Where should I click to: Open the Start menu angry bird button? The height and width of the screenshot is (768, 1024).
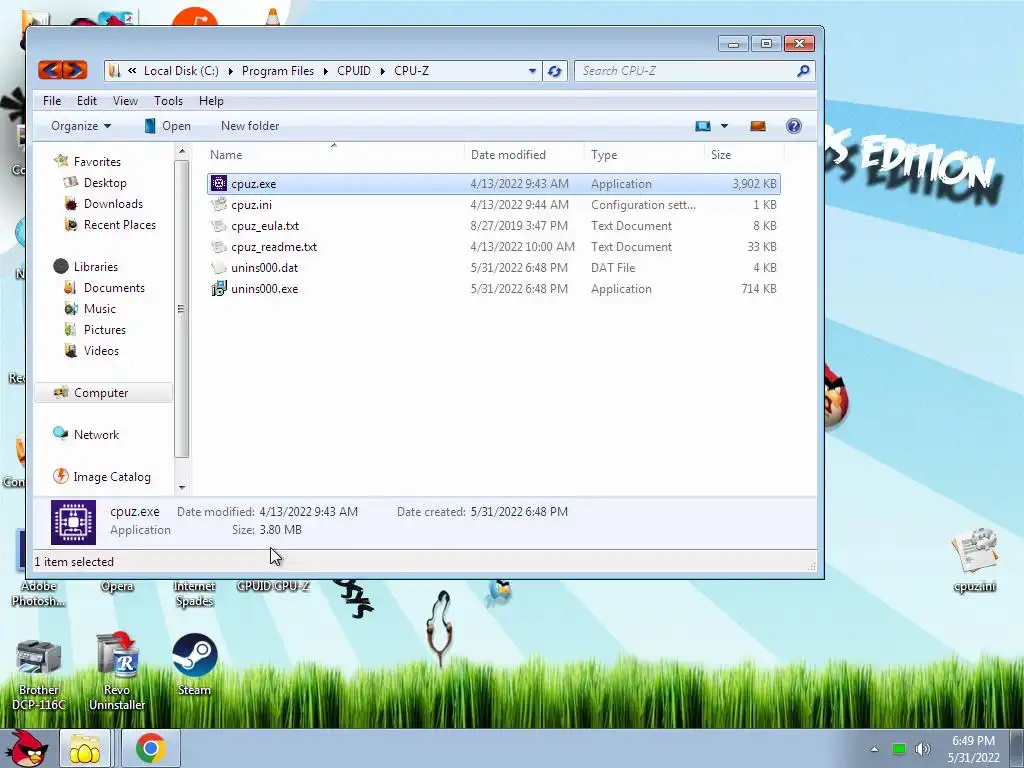(27, 748)
